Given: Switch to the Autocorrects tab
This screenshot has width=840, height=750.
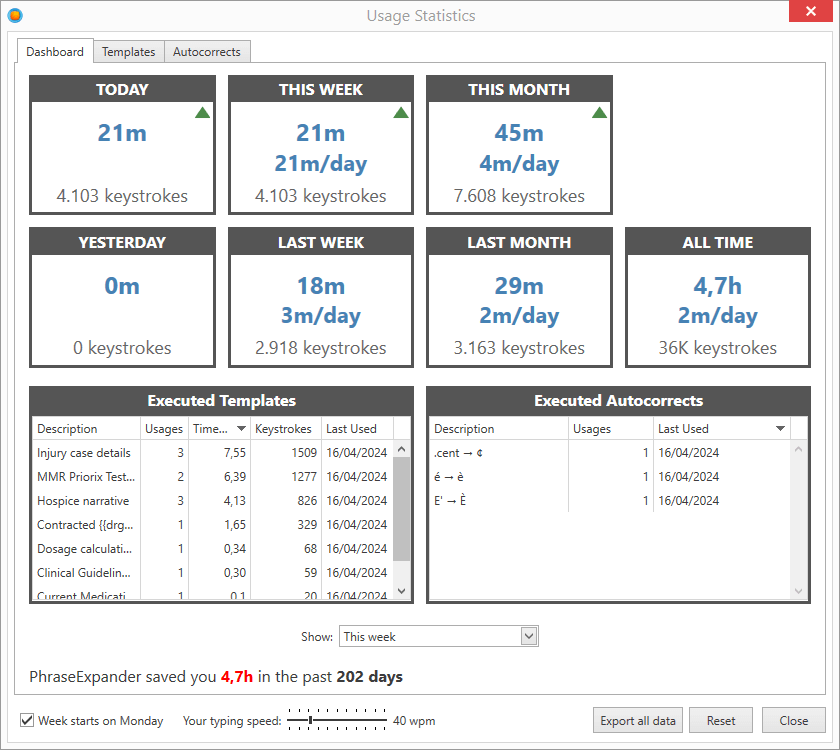Looking at the screenshot, I should 207,52.
